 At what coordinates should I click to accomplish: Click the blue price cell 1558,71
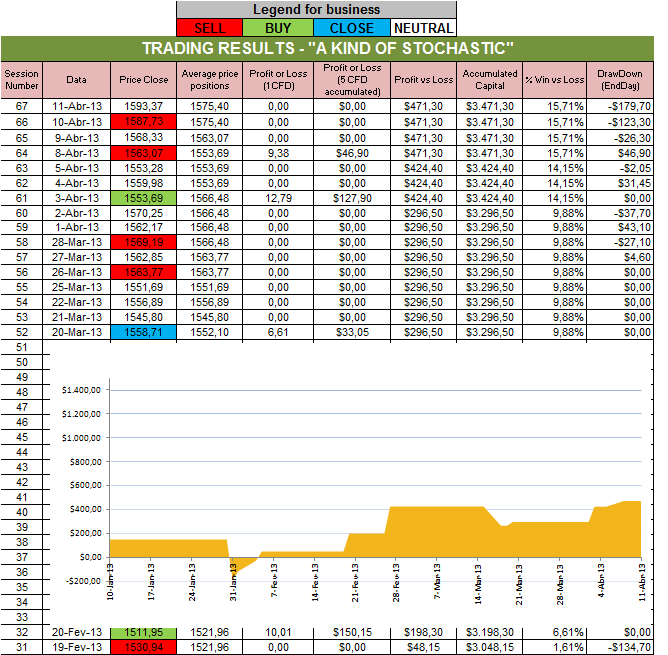pyautogui.click(x=144, y=332)
